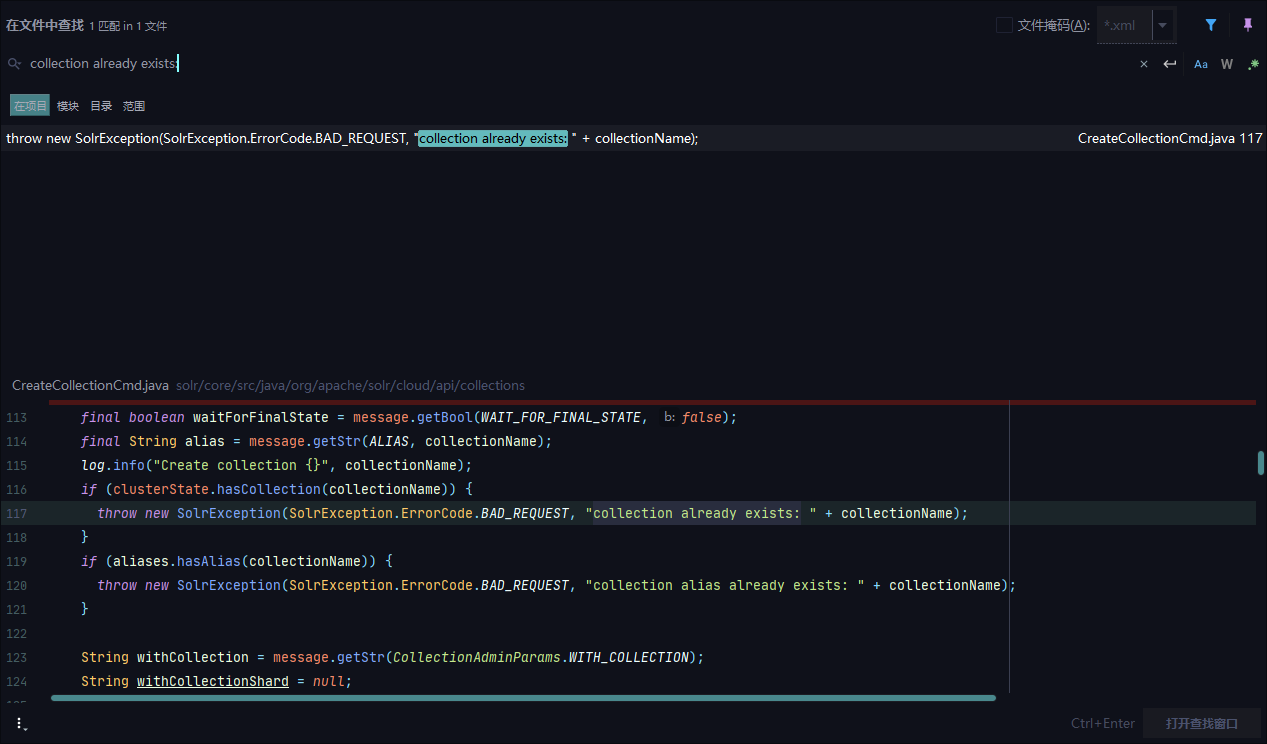The width and height of the screenshot is (1267, 744).
Task: Click the new line arrow icon
Action: click(x=1170, y=64)
